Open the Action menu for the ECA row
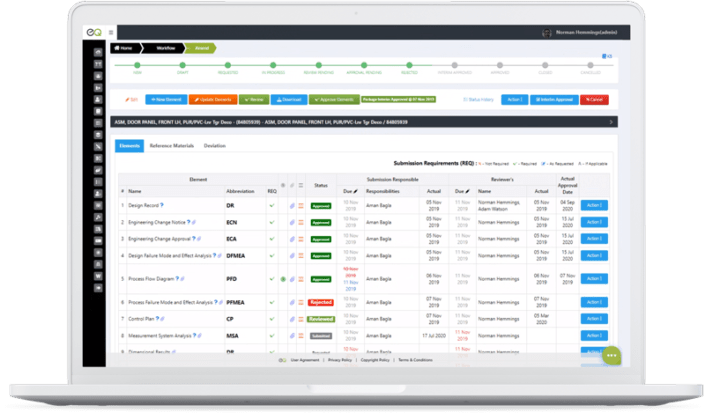The image size is (705, 413). click(594, 239)
